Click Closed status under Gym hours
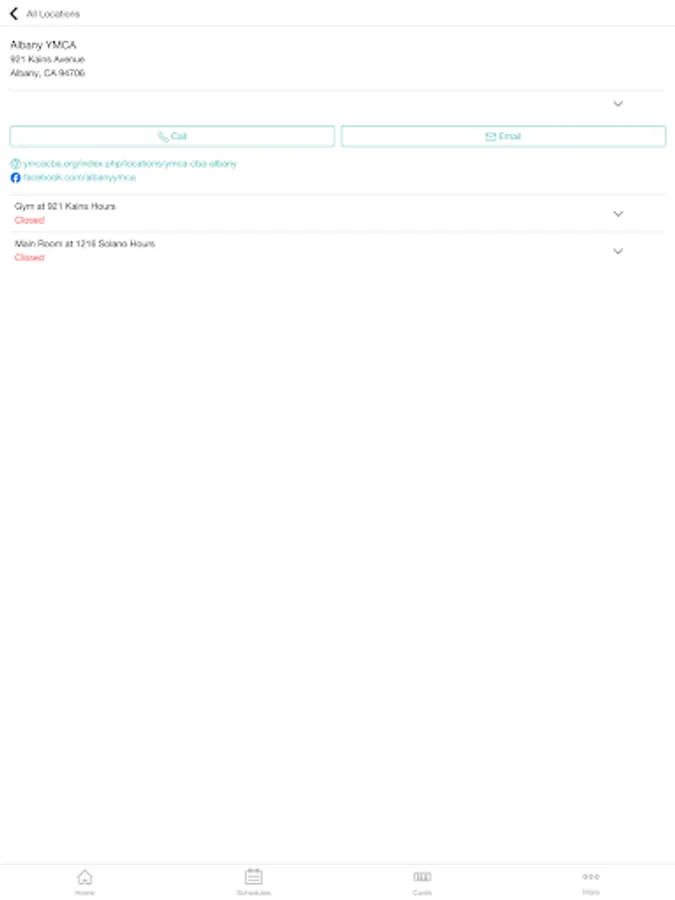Viewport: 675px width, 900px height. [x=29, y=220]
